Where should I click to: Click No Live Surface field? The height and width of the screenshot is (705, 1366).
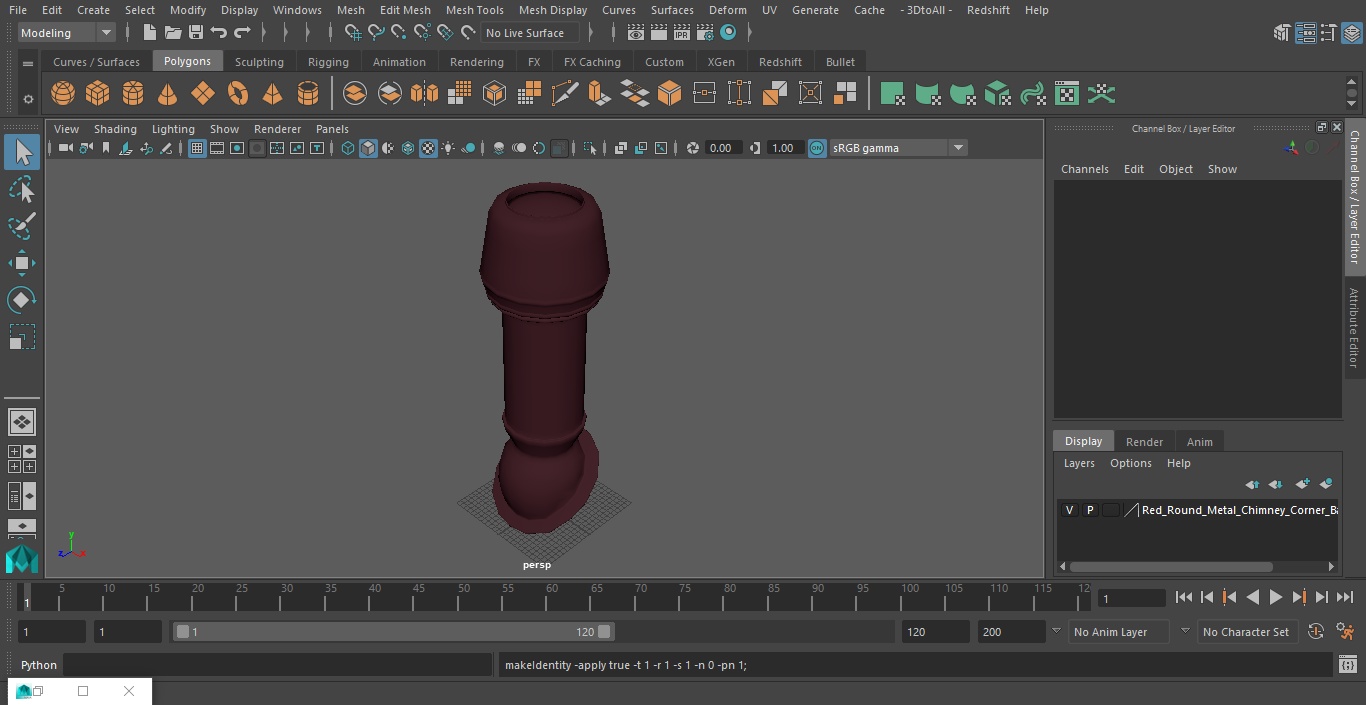tap(529, 33)
